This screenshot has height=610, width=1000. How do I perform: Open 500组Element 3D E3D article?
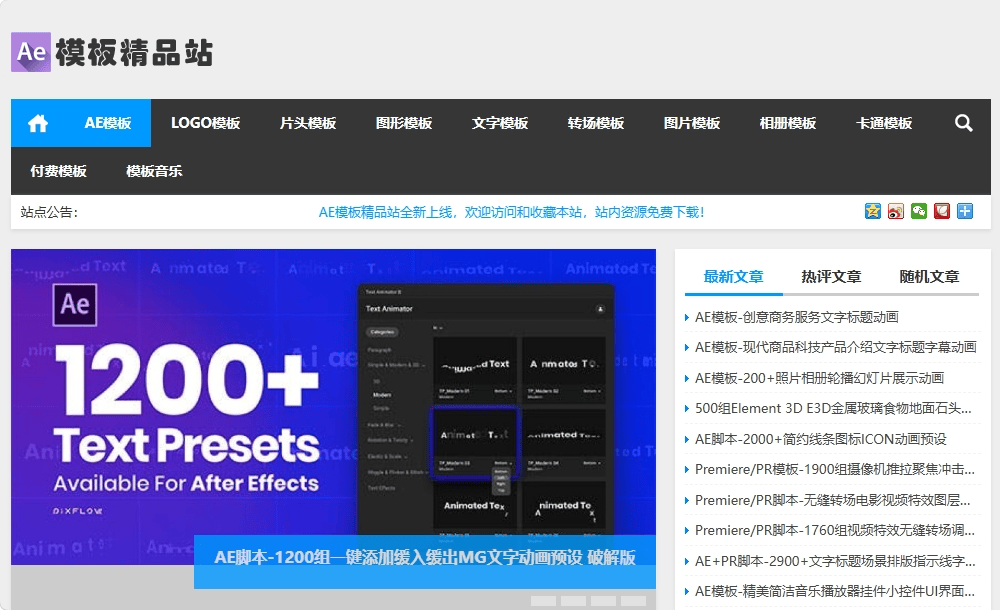(833, 408)
